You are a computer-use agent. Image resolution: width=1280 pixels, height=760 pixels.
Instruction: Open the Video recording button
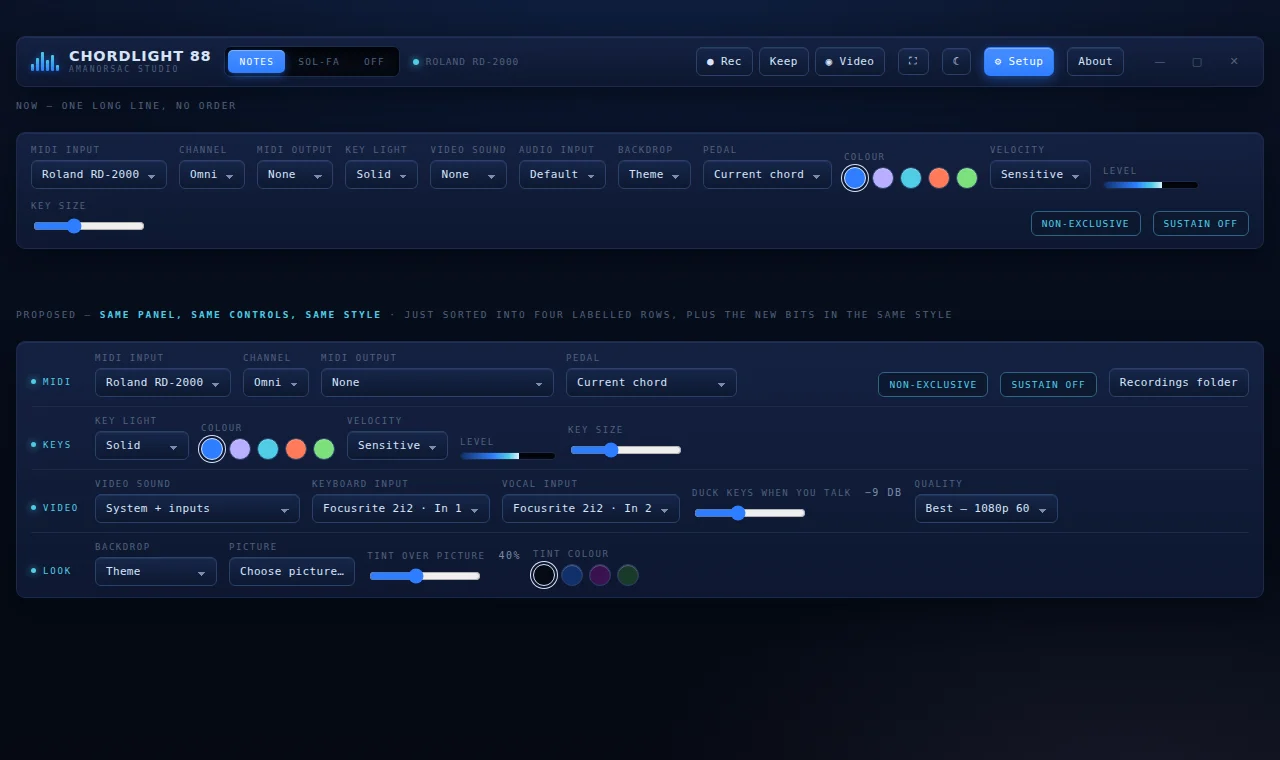[850, 62]
